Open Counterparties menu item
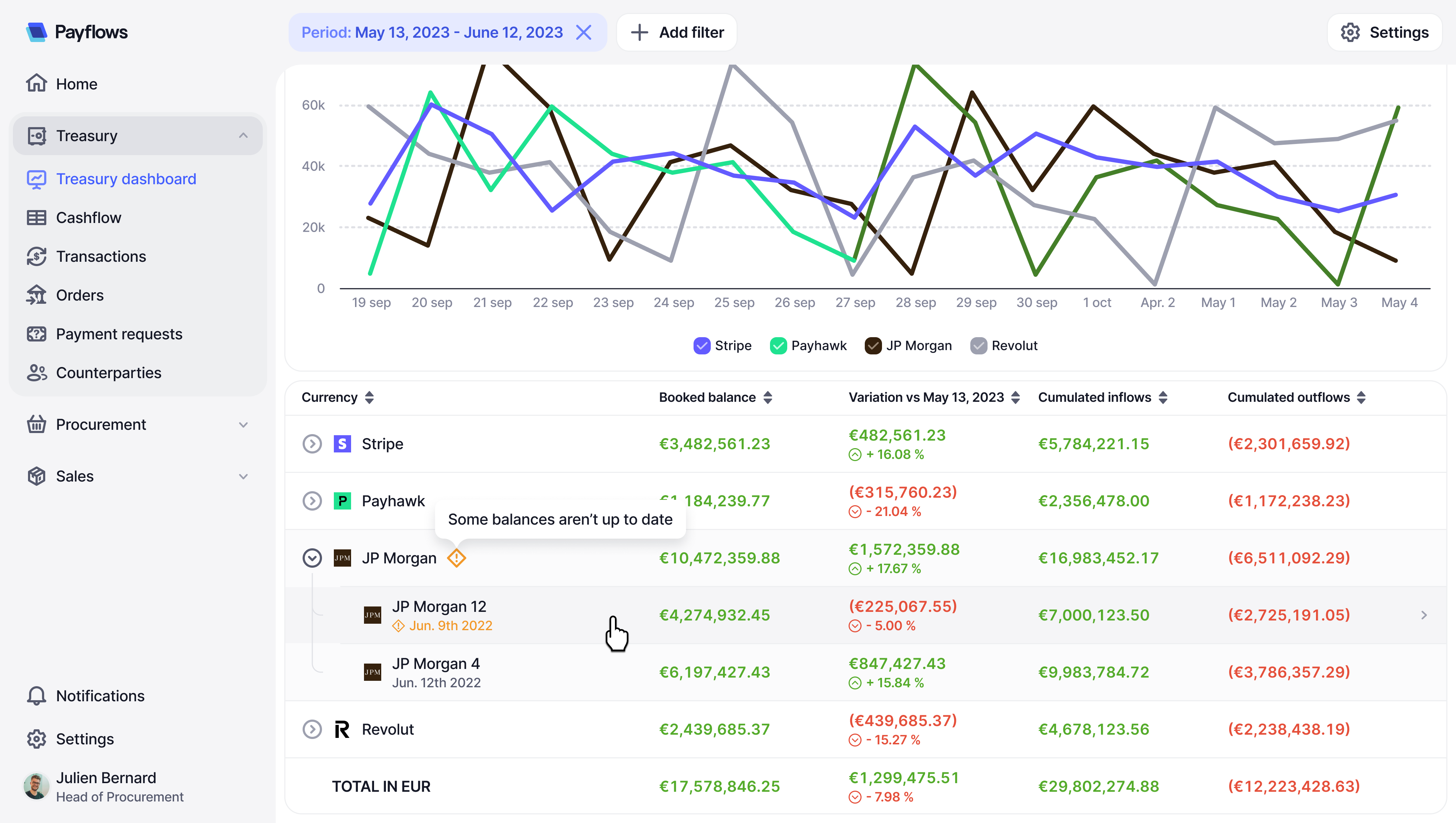 [138, 373]
